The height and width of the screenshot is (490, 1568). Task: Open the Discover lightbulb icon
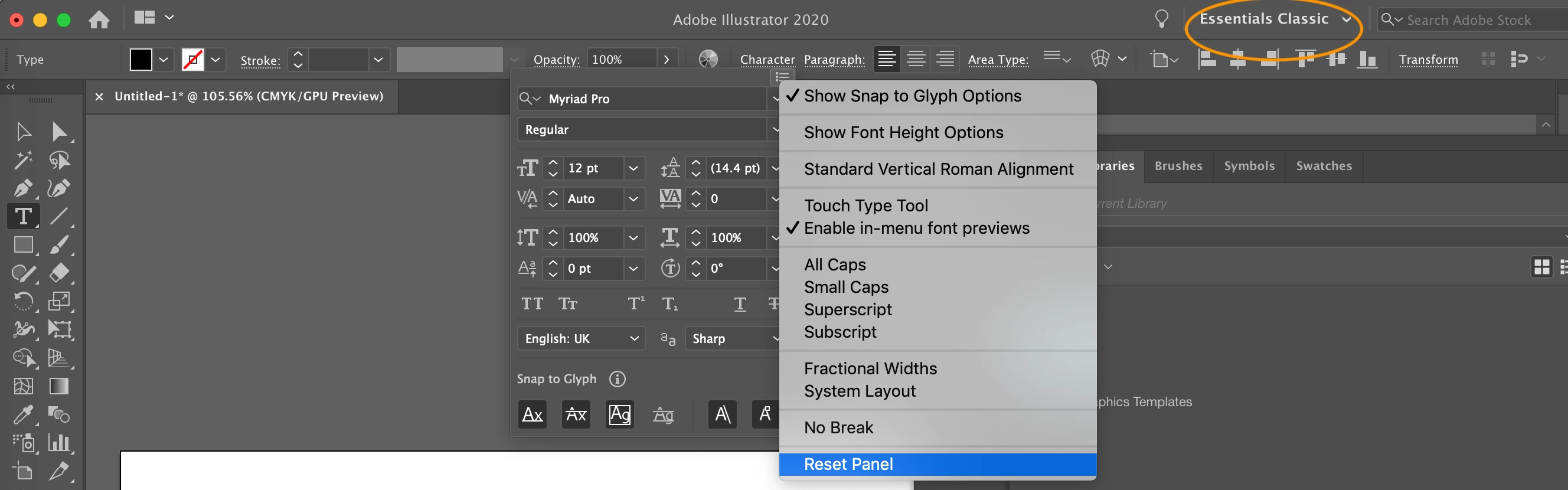click(1161, 19)
